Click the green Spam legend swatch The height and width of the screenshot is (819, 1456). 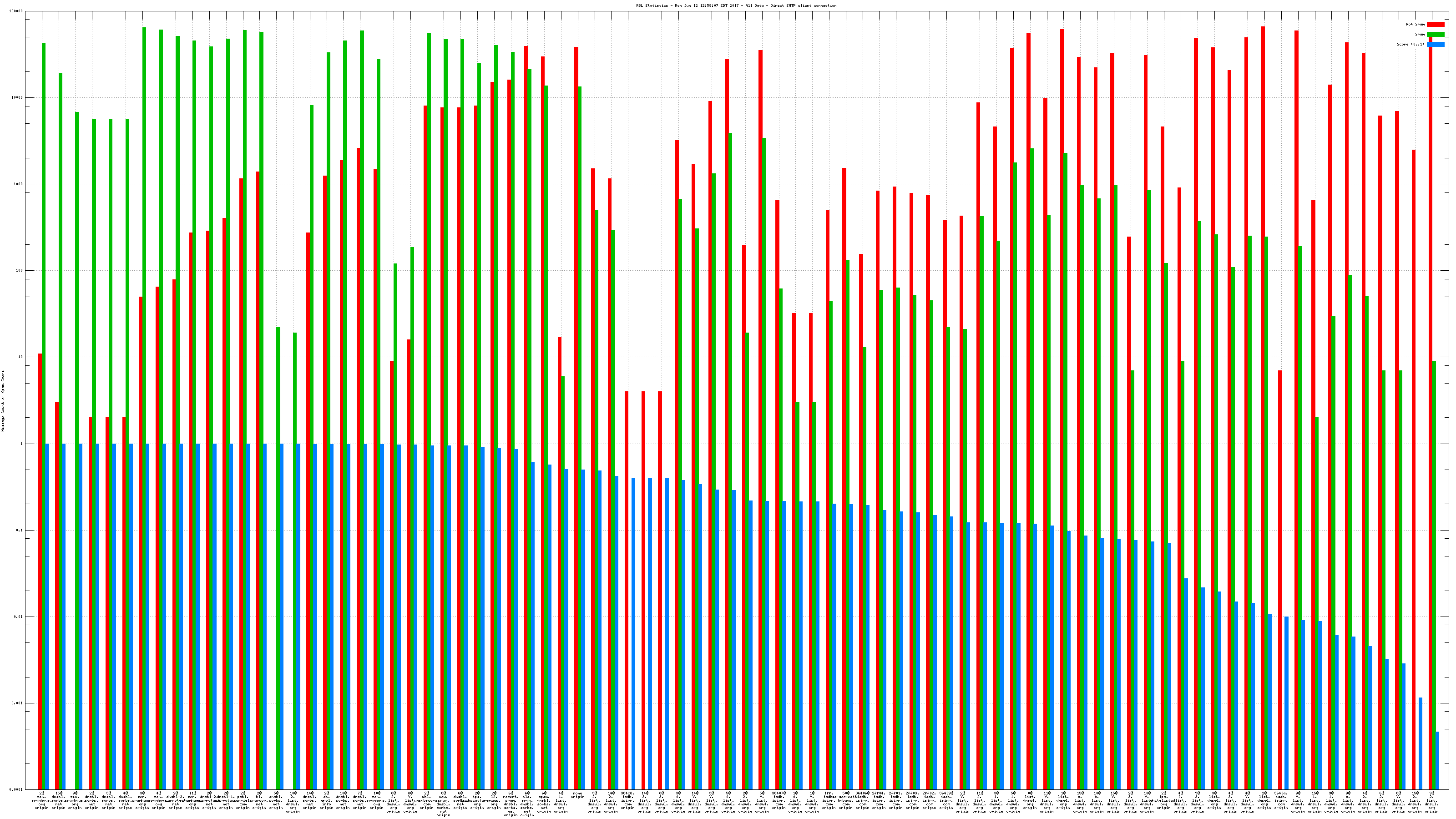[1435, 35]
